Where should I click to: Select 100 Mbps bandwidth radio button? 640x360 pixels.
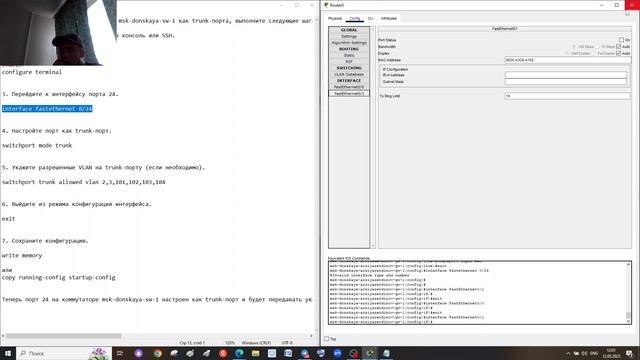pos(574,47)
